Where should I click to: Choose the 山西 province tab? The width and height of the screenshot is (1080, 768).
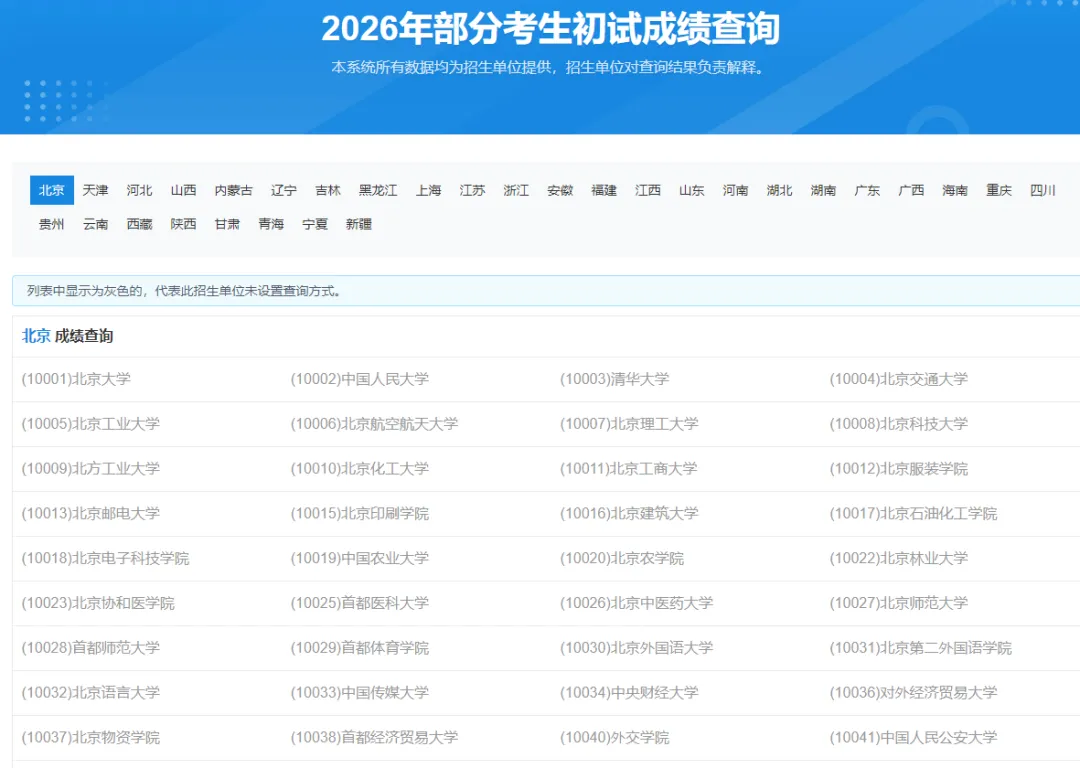tap(183, 190)
